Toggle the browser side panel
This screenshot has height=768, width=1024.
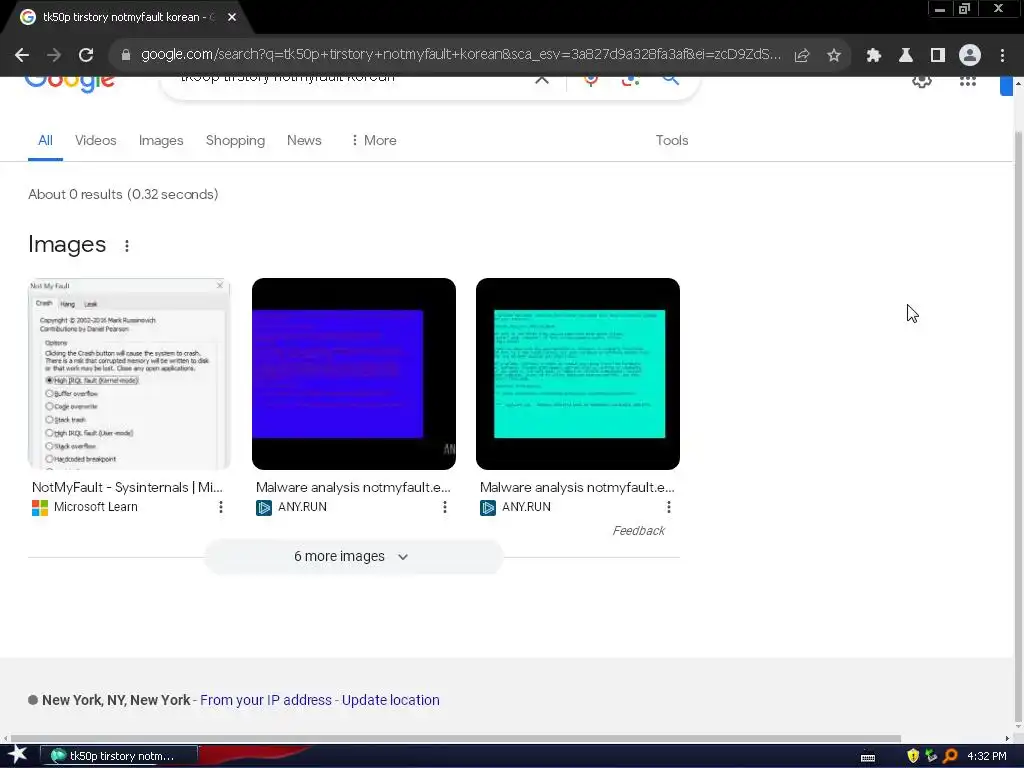[x=938, y=56]
